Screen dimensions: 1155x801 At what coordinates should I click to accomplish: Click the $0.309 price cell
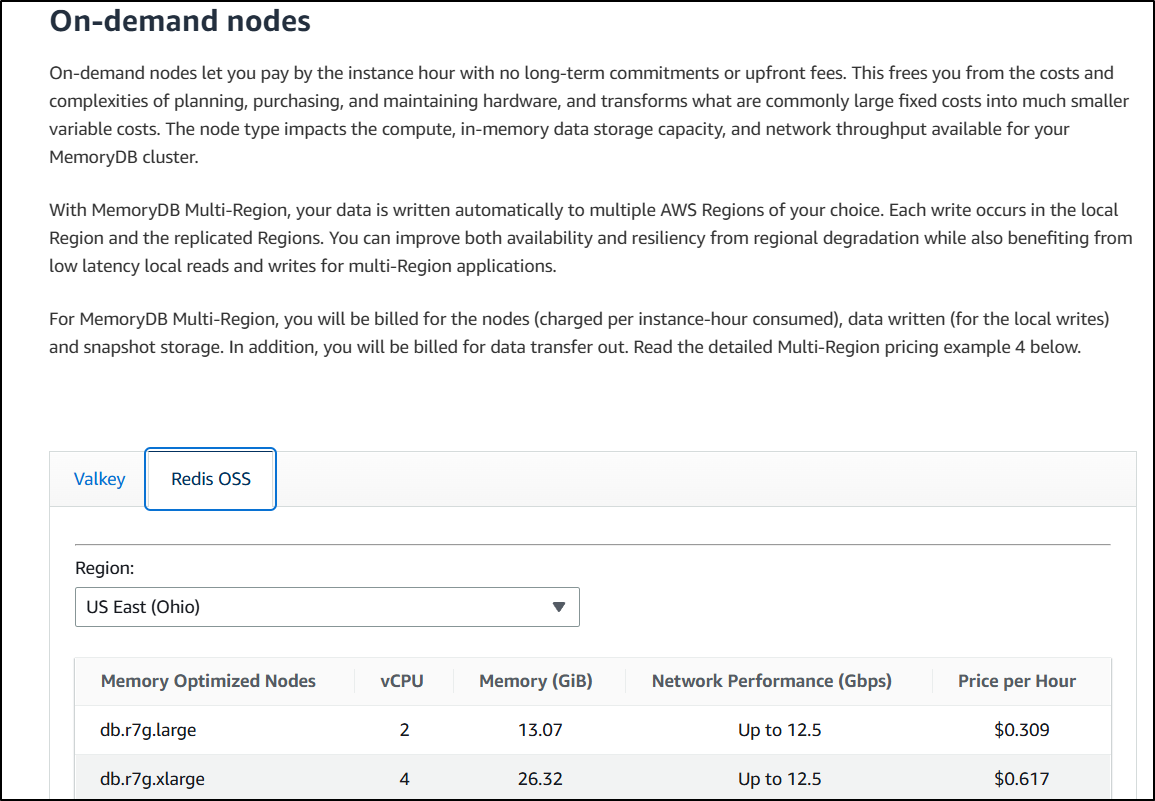point(1022,730)
